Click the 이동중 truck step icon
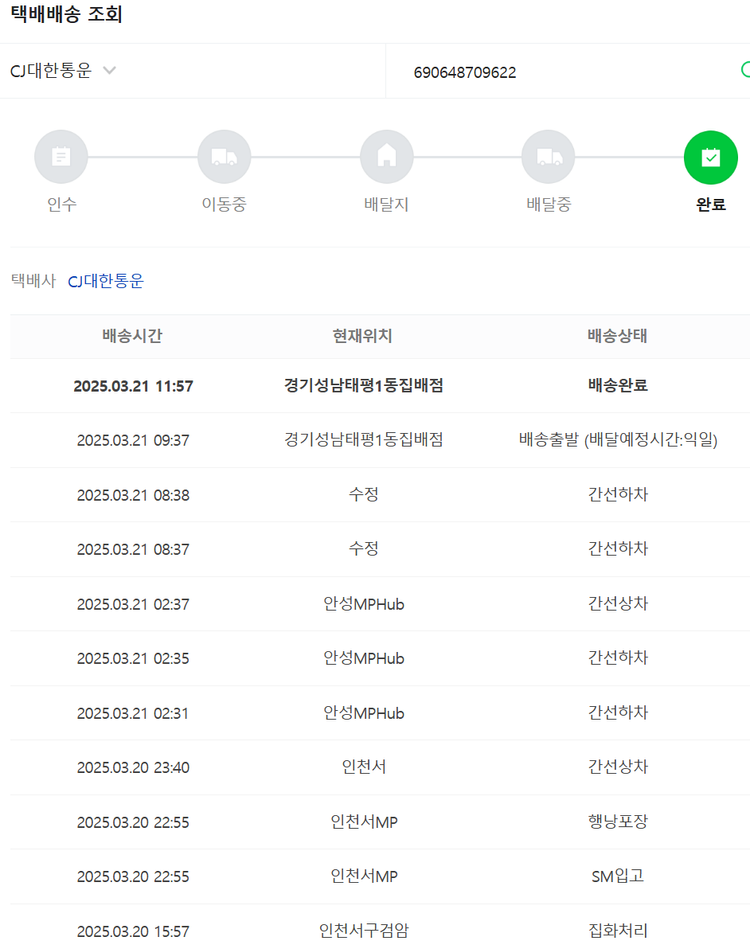Viewport: 750px width, 952px height. [x=224, y=157]
